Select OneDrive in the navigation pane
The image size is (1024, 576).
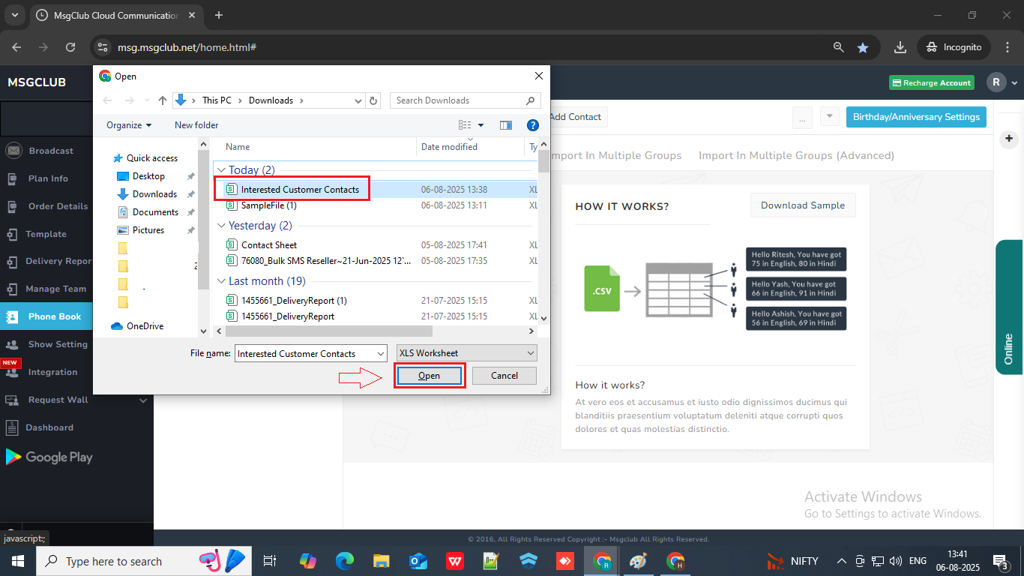(x=144, y=326)
